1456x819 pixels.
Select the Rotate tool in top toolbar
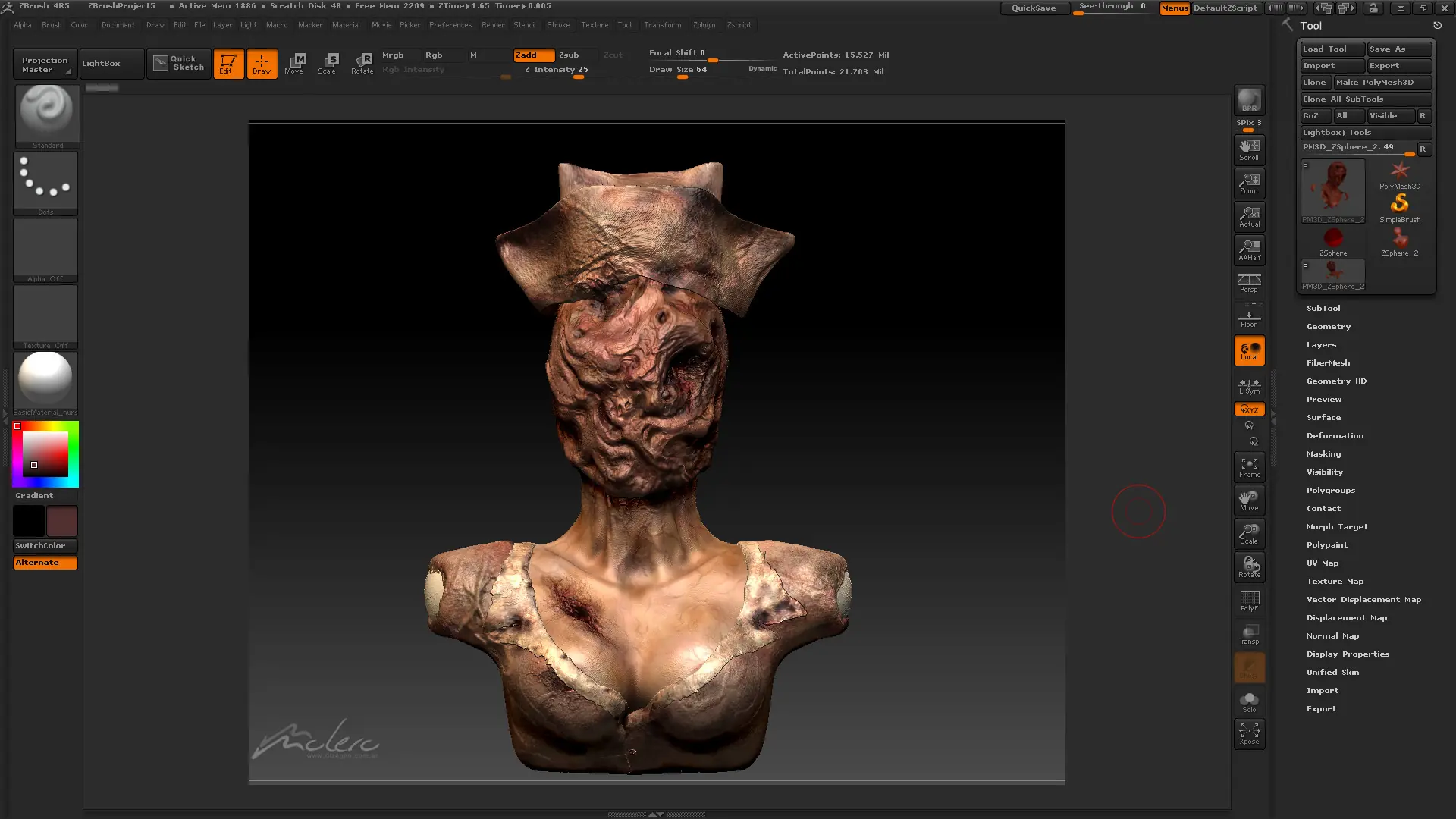(x=362, y=64)
